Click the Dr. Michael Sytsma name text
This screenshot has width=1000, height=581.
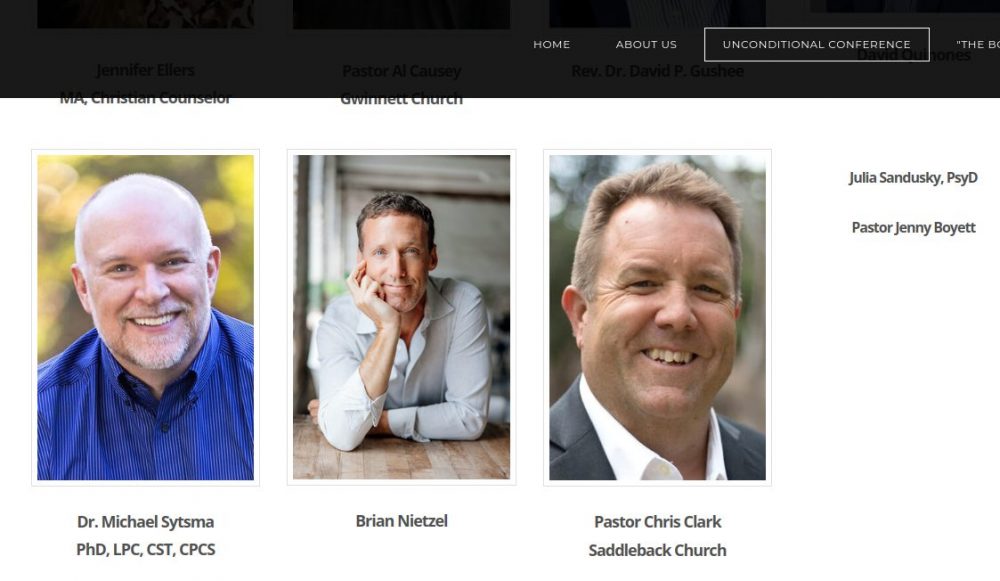pos(145,522)
